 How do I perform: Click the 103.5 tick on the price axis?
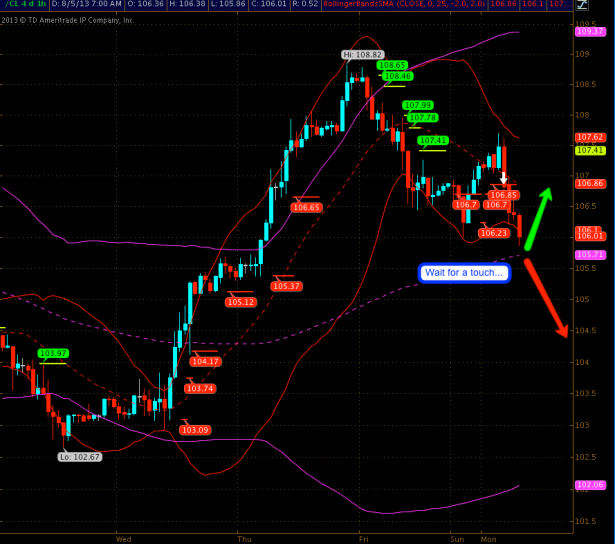coord(585,393)
